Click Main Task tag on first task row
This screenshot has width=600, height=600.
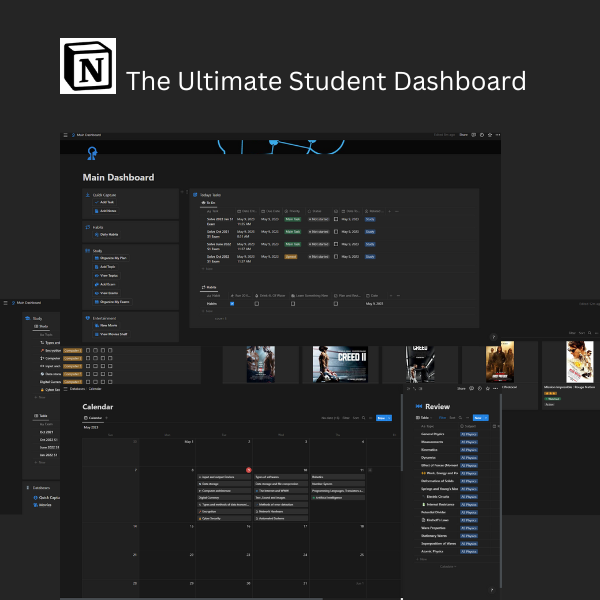pyautogui.click(x=293, y=219)
